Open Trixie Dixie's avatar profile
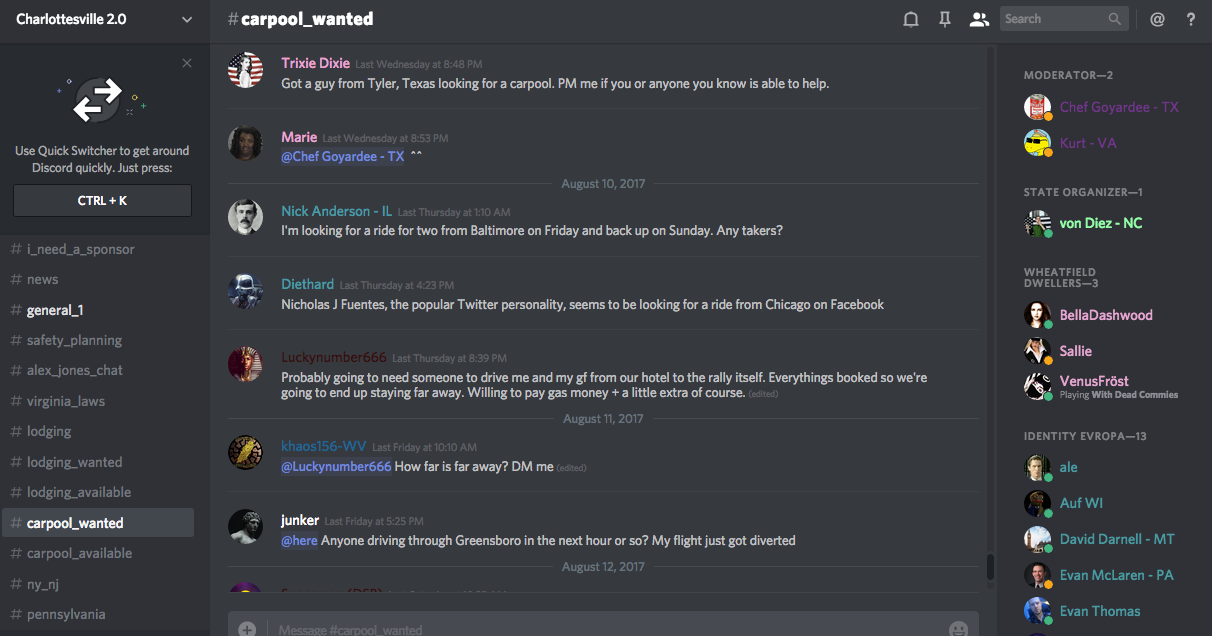Screen dimensions: 1212x636 [245, 70]
